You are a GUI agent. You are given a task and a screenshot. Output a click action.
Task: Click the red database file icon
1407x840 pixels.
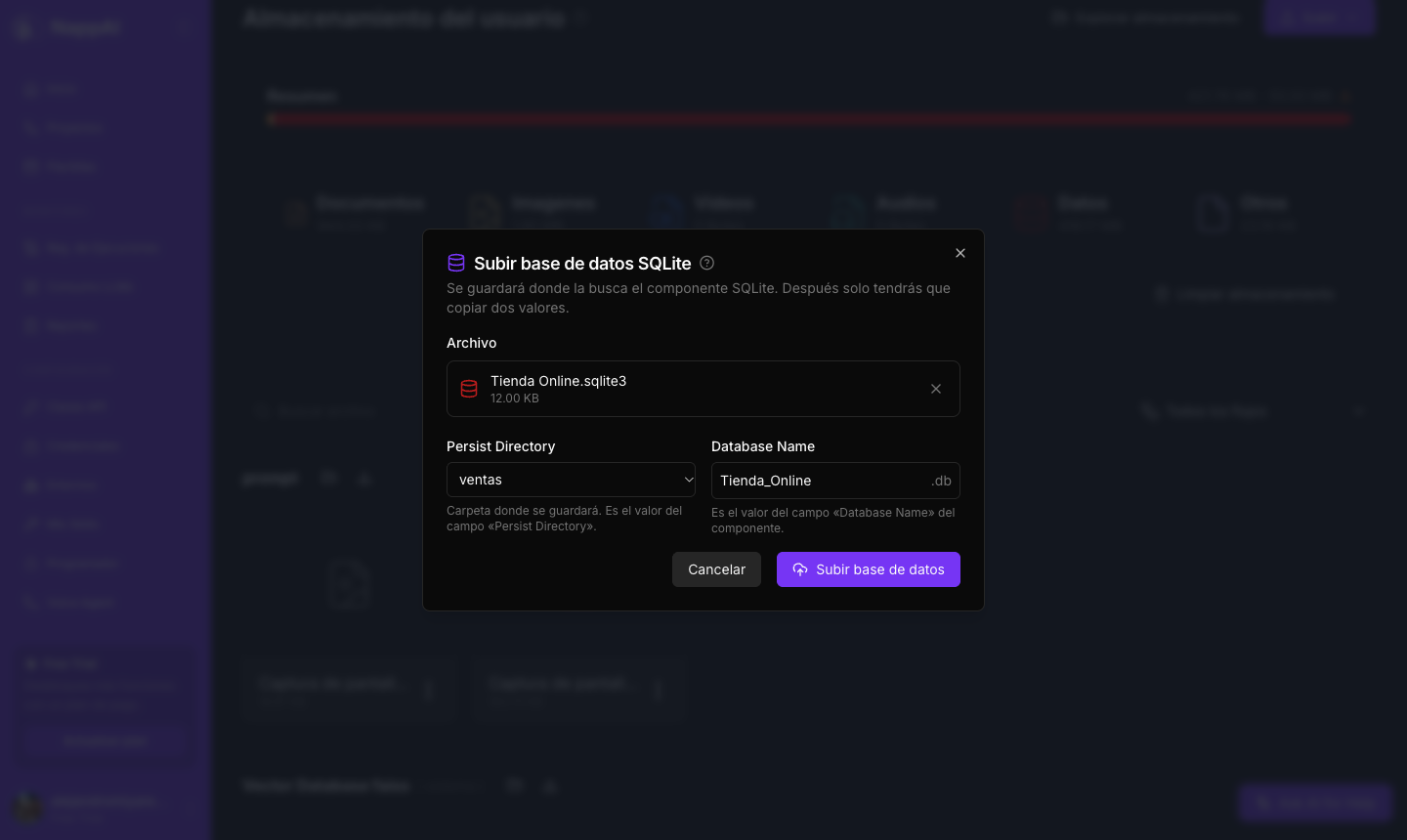(469, 389)
